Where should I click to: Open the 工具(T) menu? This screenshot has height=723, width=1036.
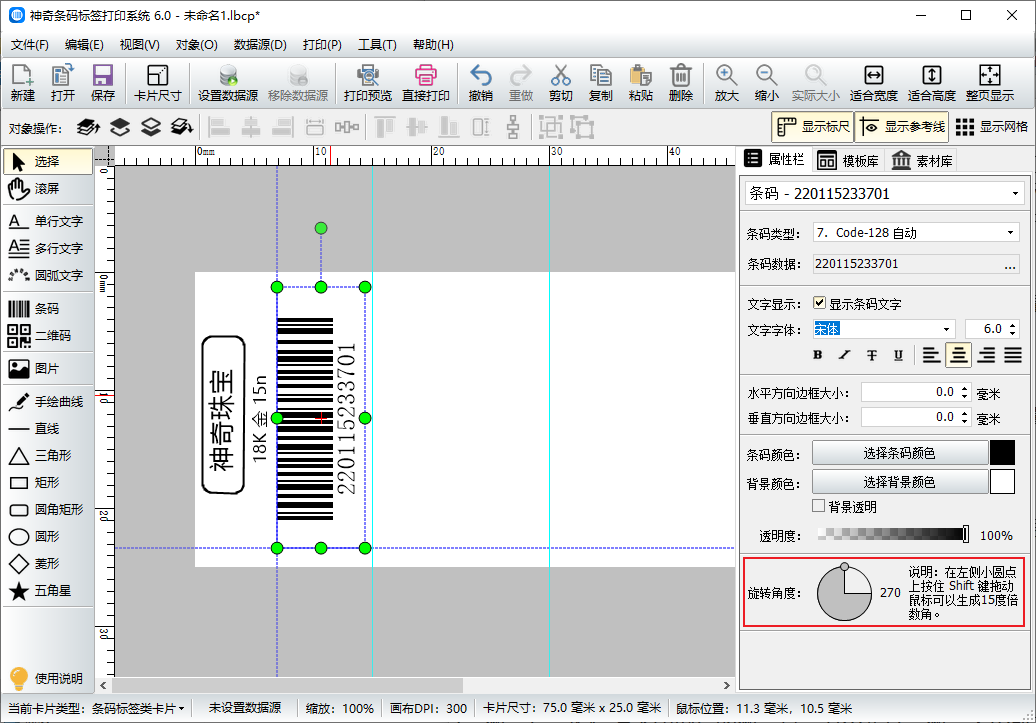pos(377,45)
